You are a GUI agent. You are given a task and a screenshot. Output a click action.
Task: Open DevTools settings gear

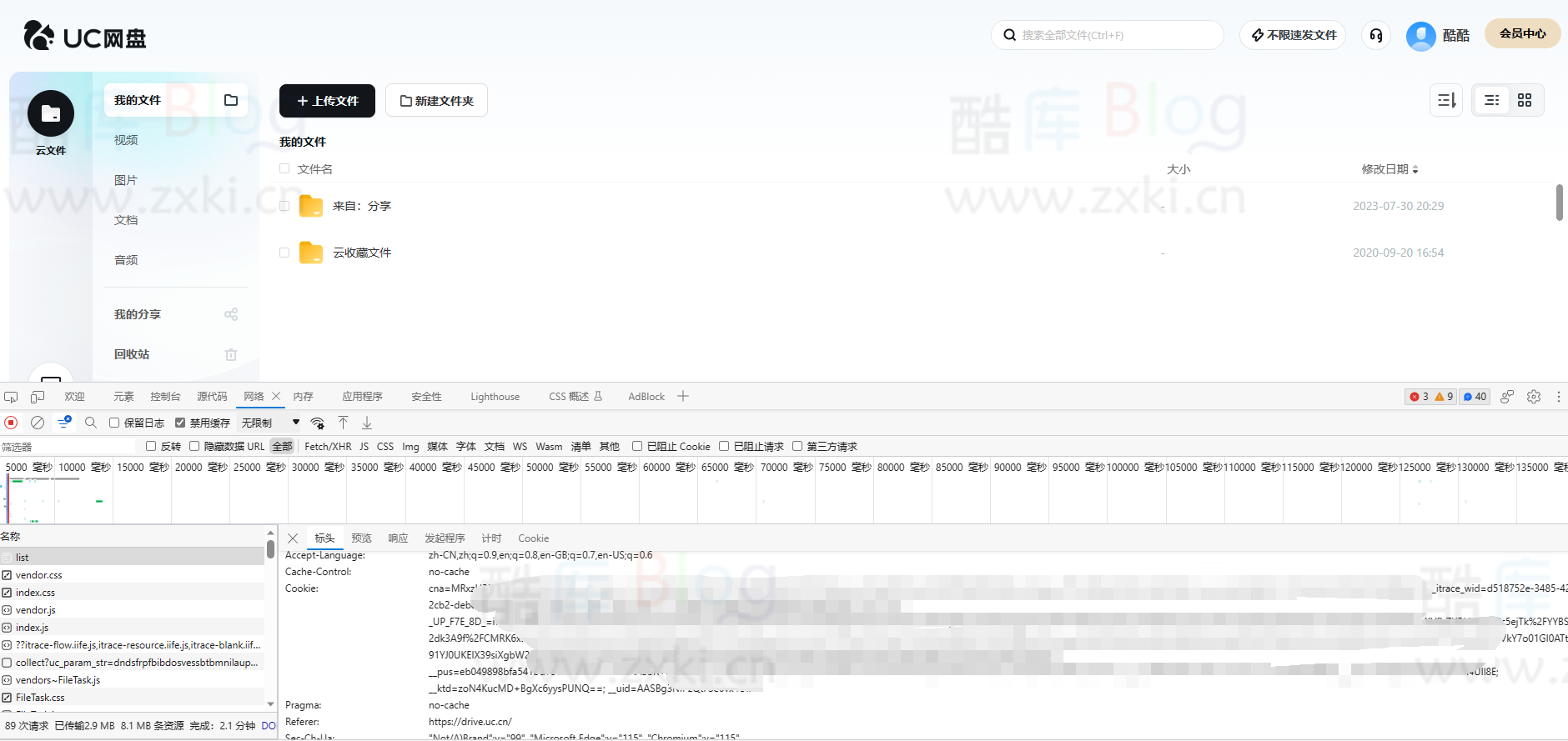(x=1534, y=397)
